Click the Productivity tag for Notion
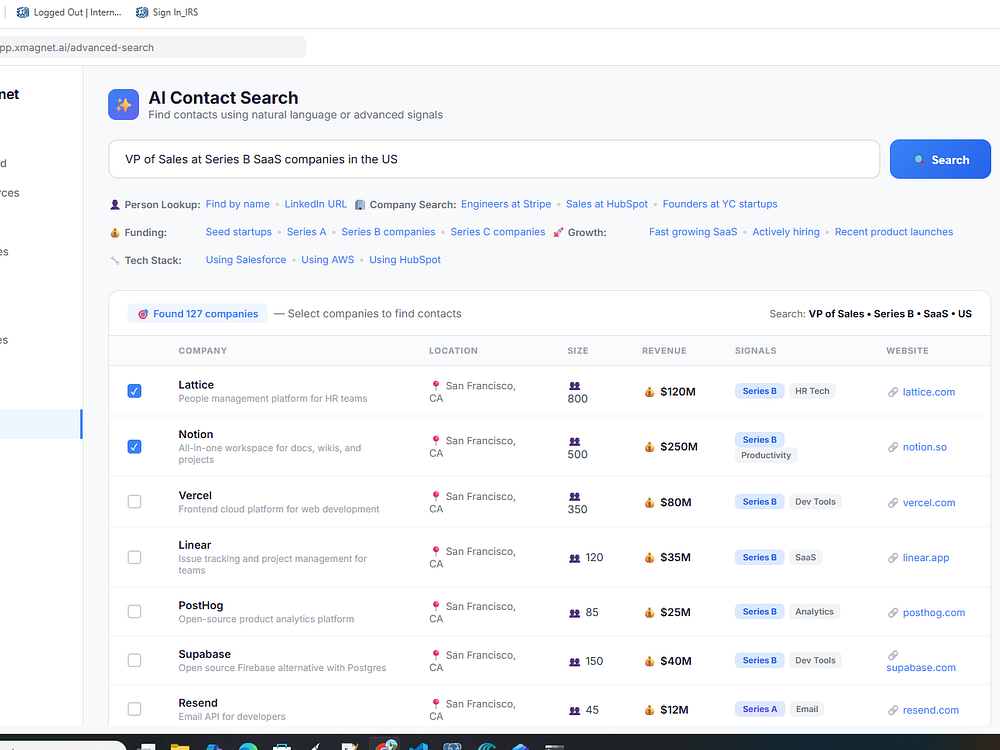The image size is (1000, 750). [x=766, y=455]
